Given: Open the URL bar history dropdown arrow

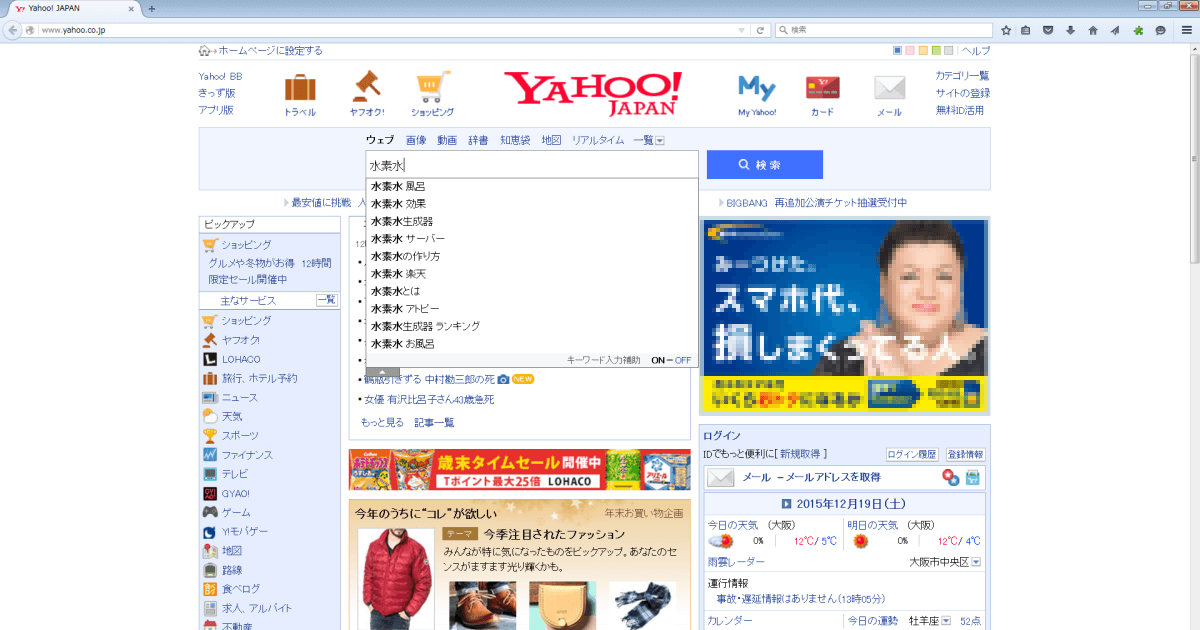Looking at the screenshot, I should [x=741, y=30].
